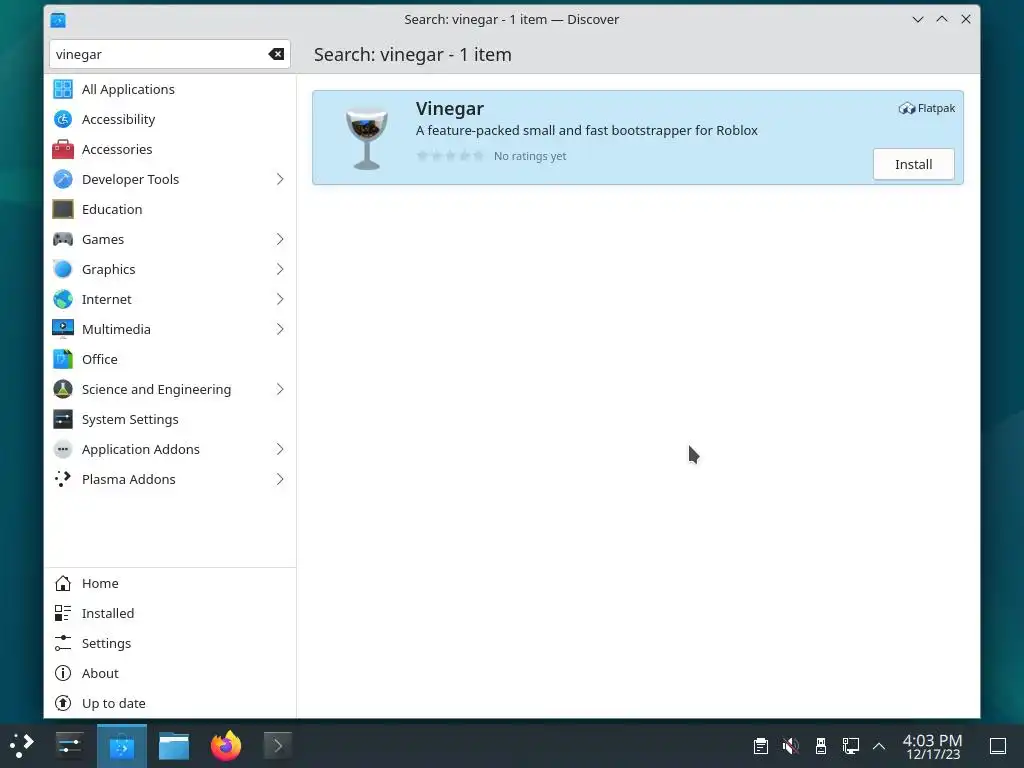Expand the Multimedia category chevron
The width and height of the screenshot is (1024, 768).
coord(280,330)
